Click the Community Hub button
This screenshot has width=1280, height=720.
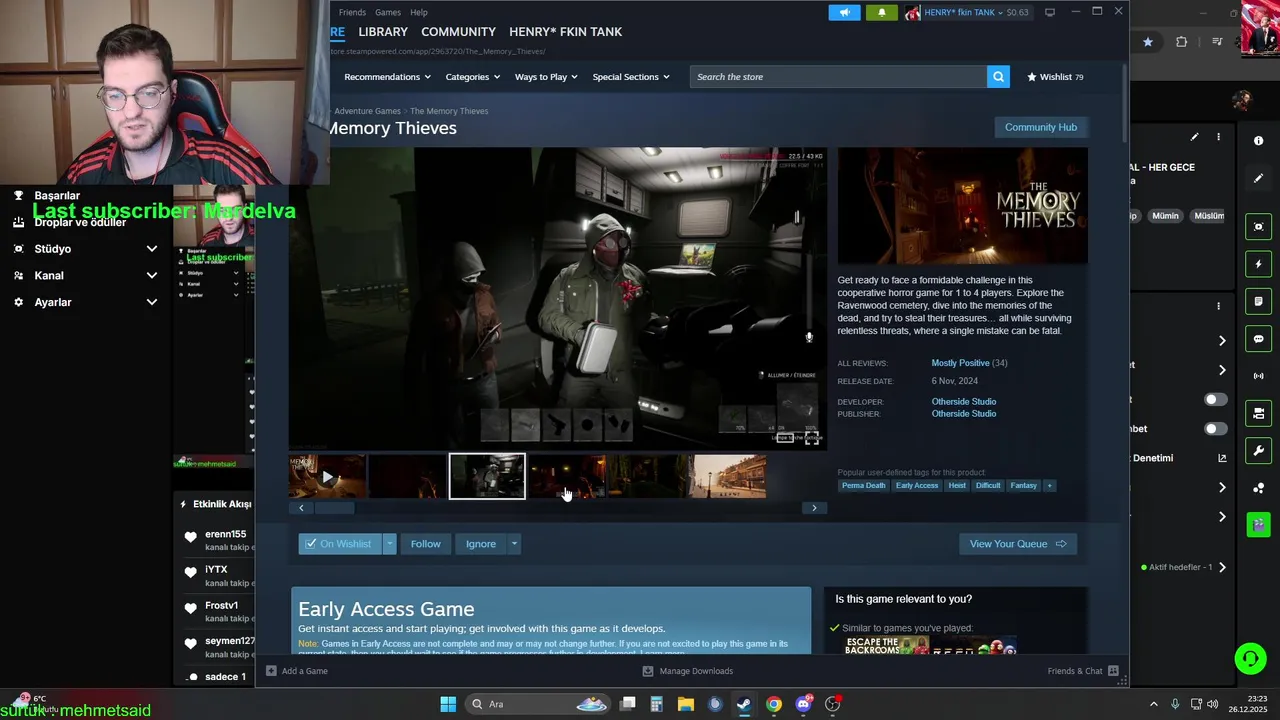click(x=1041, y=127)
